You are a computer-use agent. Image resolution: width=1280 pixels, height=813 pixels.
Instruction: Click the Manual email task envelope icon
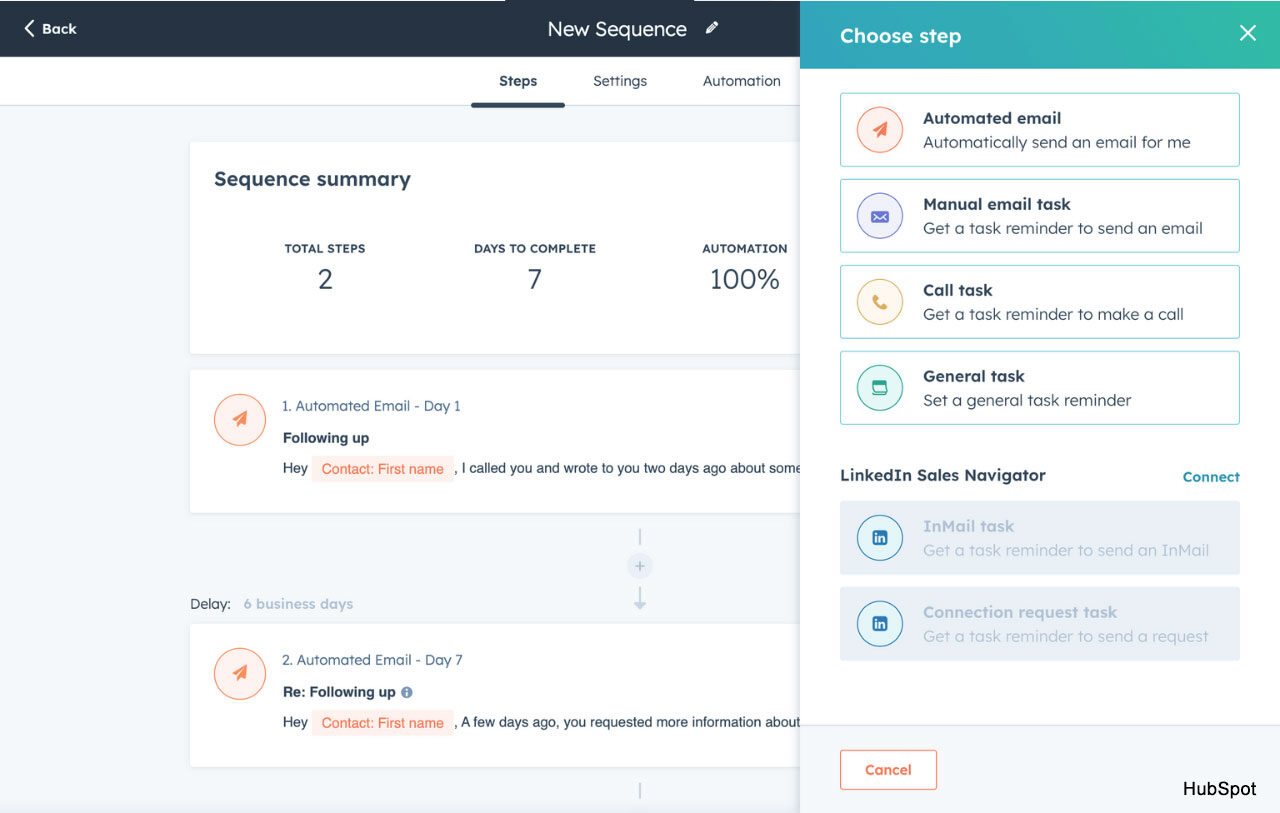tap(880, 216)
